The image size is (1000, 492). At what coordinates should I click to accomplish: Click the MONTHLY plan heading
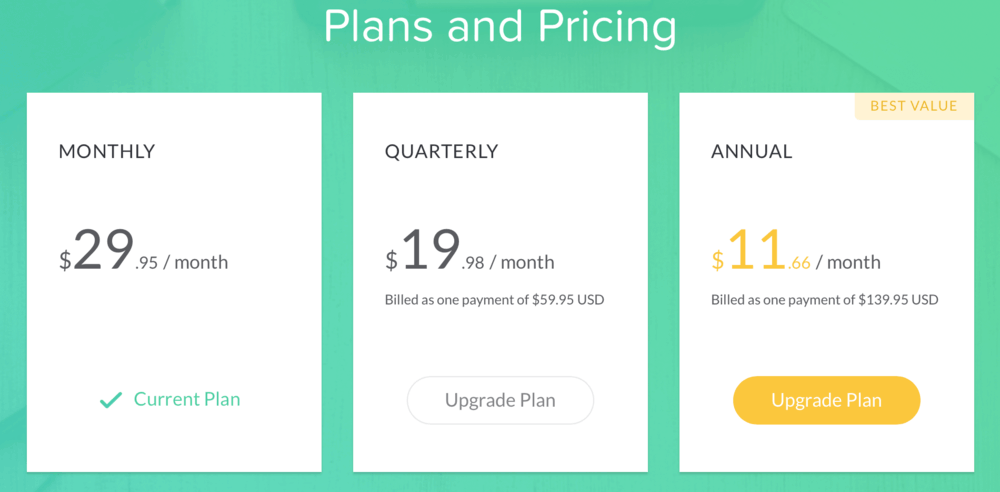[107, 151]
